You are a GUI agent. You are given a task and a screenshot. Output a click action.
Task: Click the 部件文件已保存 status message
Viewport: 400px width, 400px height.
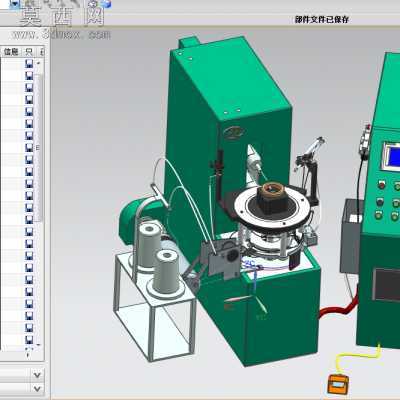pyautogui.click(x=322, y=20)
